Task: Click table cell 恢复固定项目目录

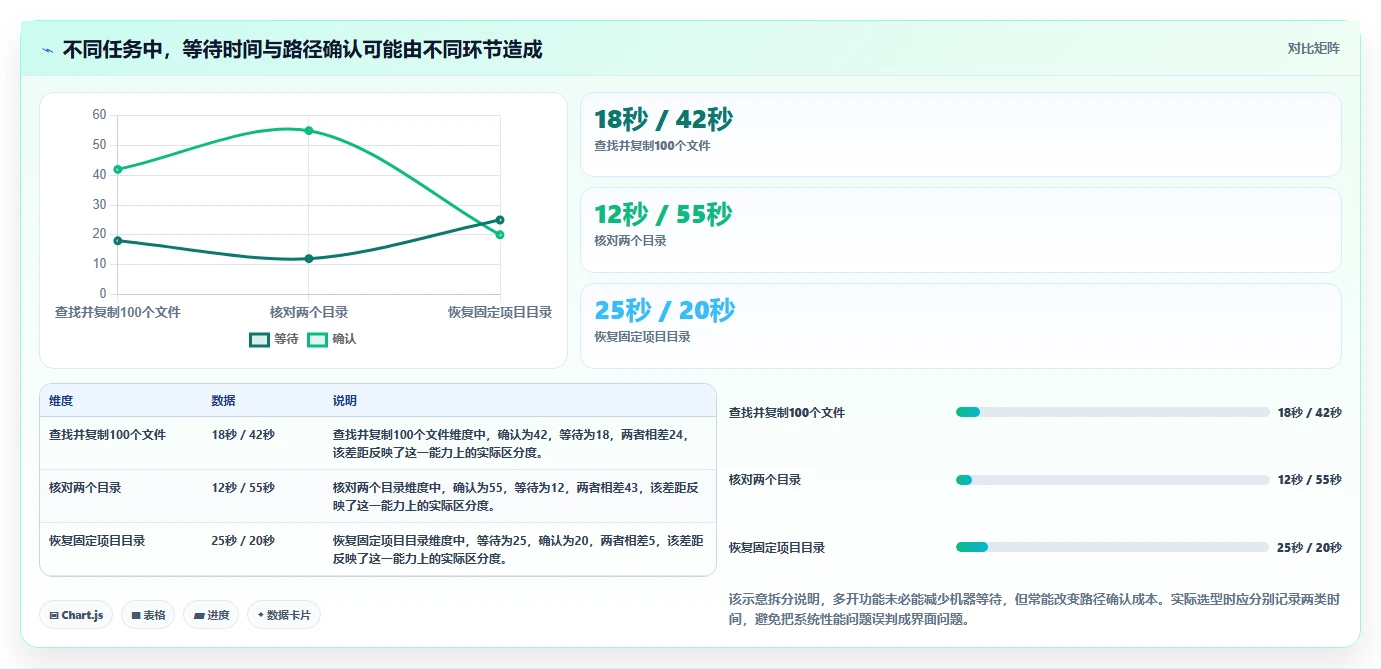Action: coord(97,541)
